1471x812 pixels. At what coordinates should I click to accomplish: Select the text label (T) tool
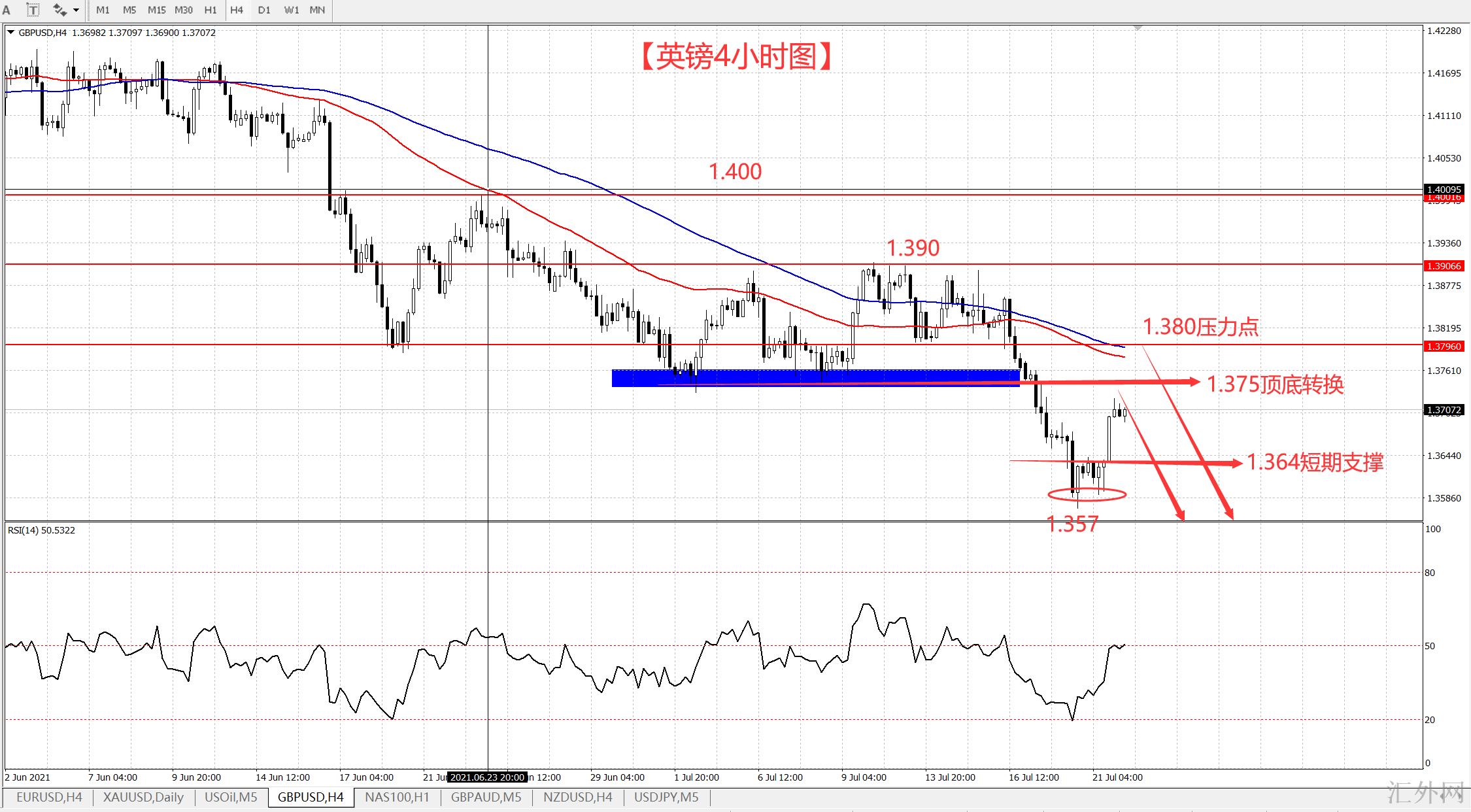(32, 10)
